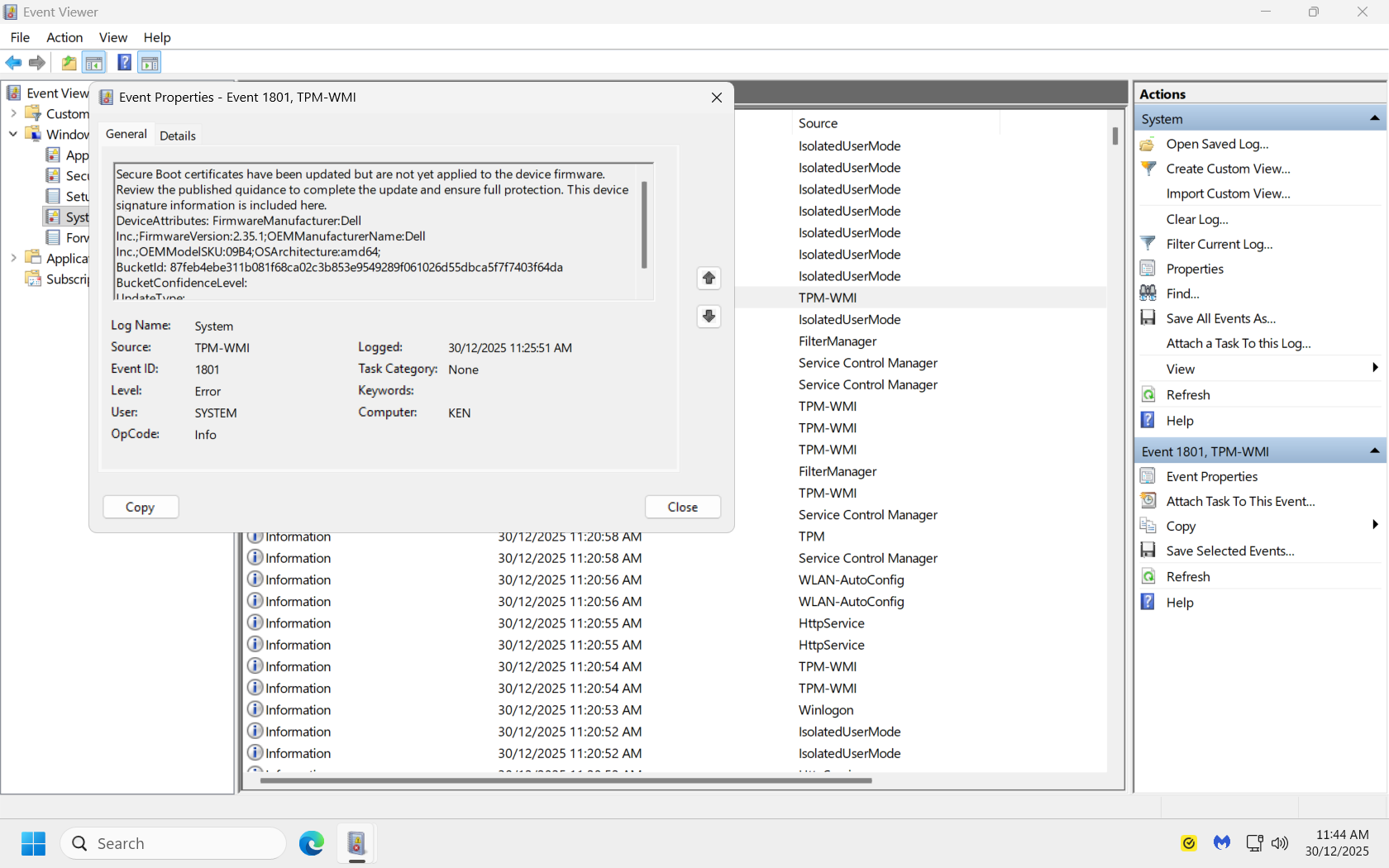Expand the Custom Views tree node
Viewport: 1389px width, 868px height.
coord(13,113)
